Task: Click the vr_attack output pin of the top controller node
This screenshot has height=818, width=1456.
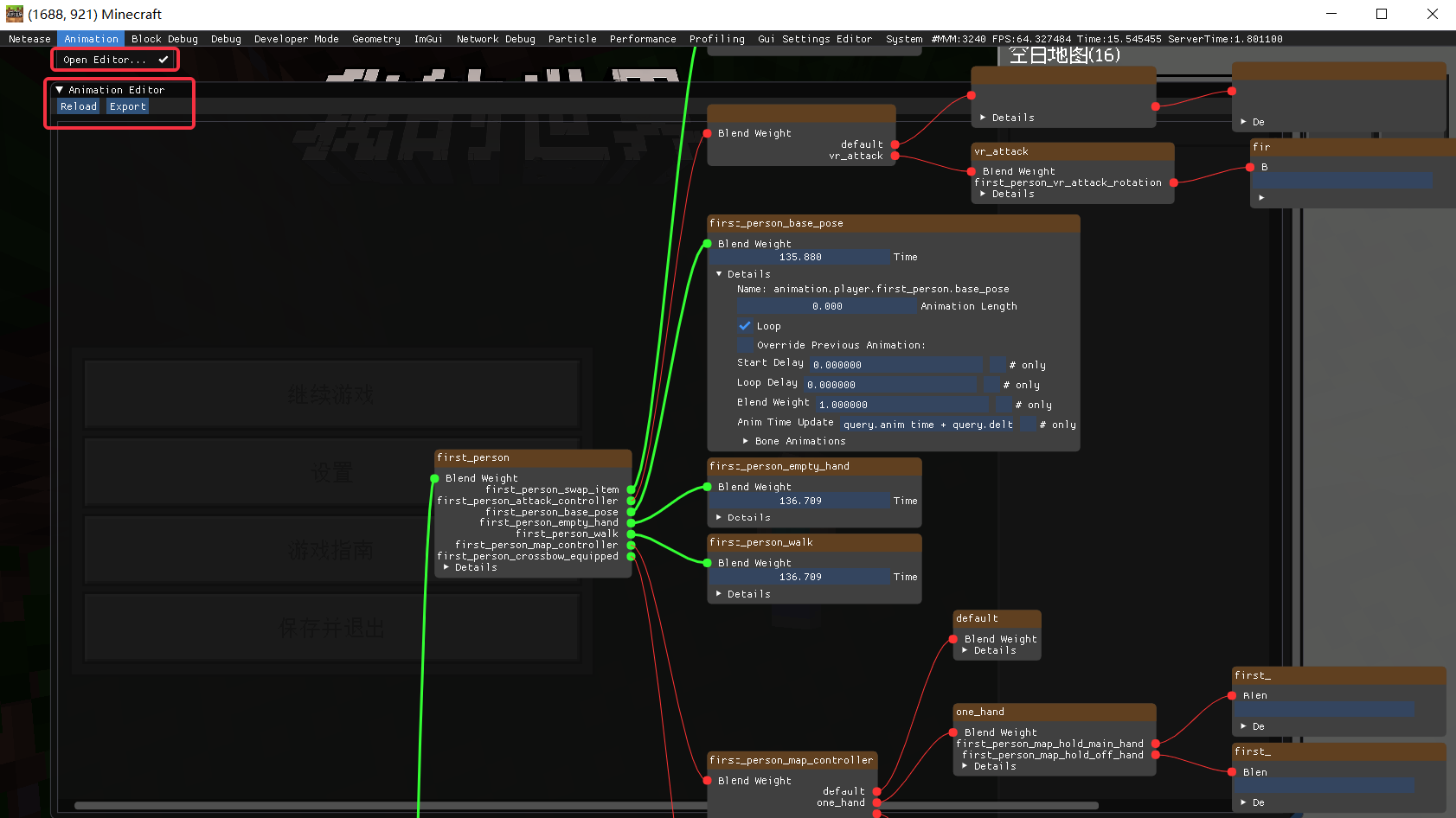Action: tap(895, 156)
